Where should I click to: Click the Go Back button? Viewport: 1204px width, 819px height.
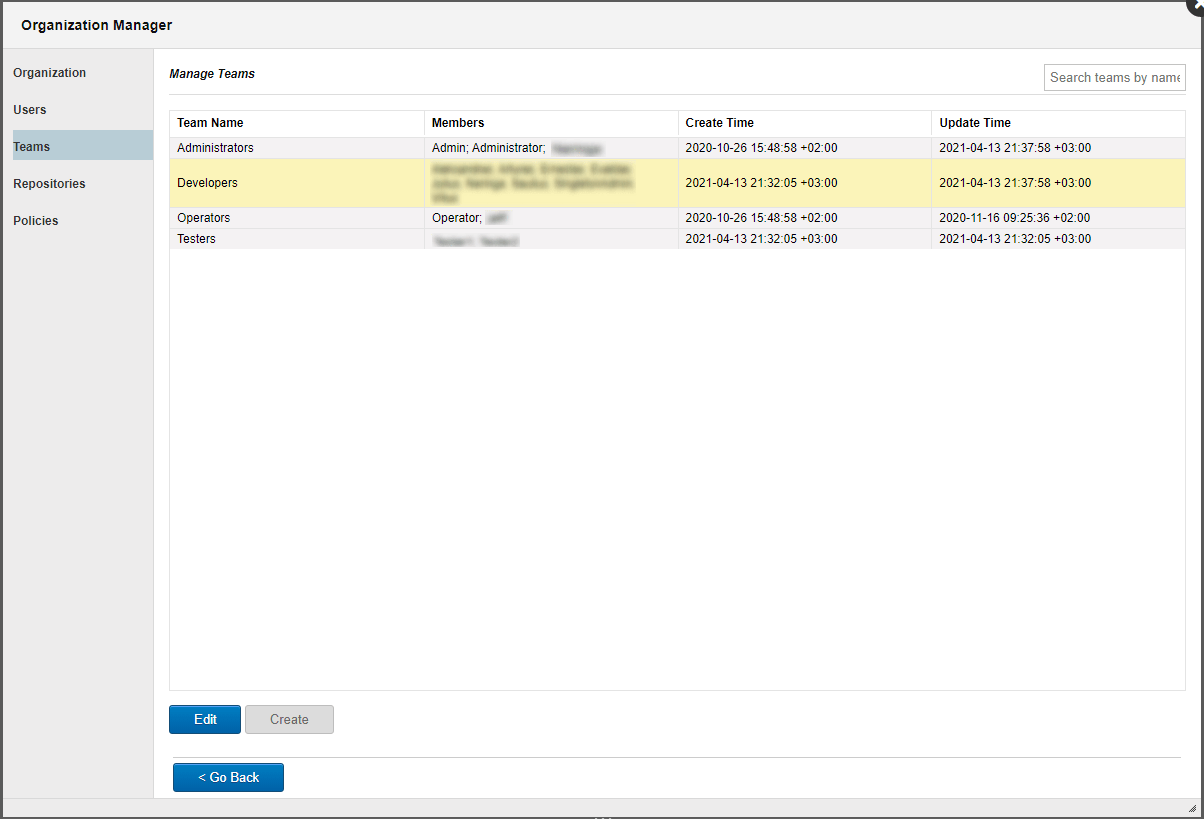coord(228,777)
